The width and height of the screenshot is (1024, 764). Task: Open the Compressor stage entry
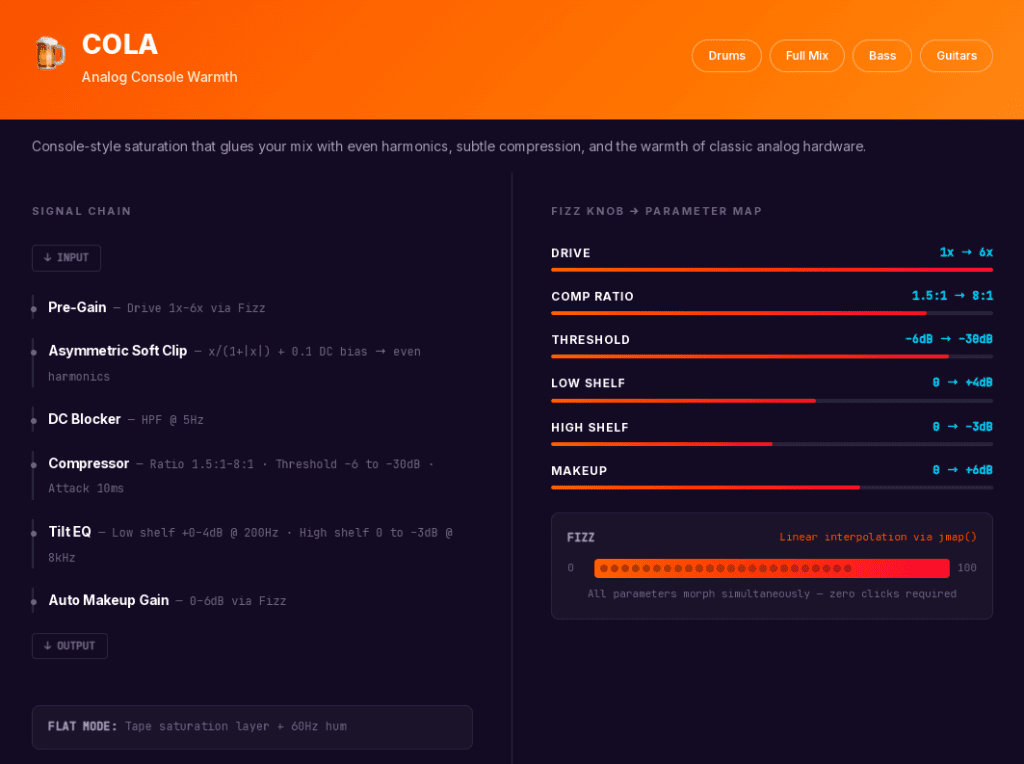click(89, 464)
